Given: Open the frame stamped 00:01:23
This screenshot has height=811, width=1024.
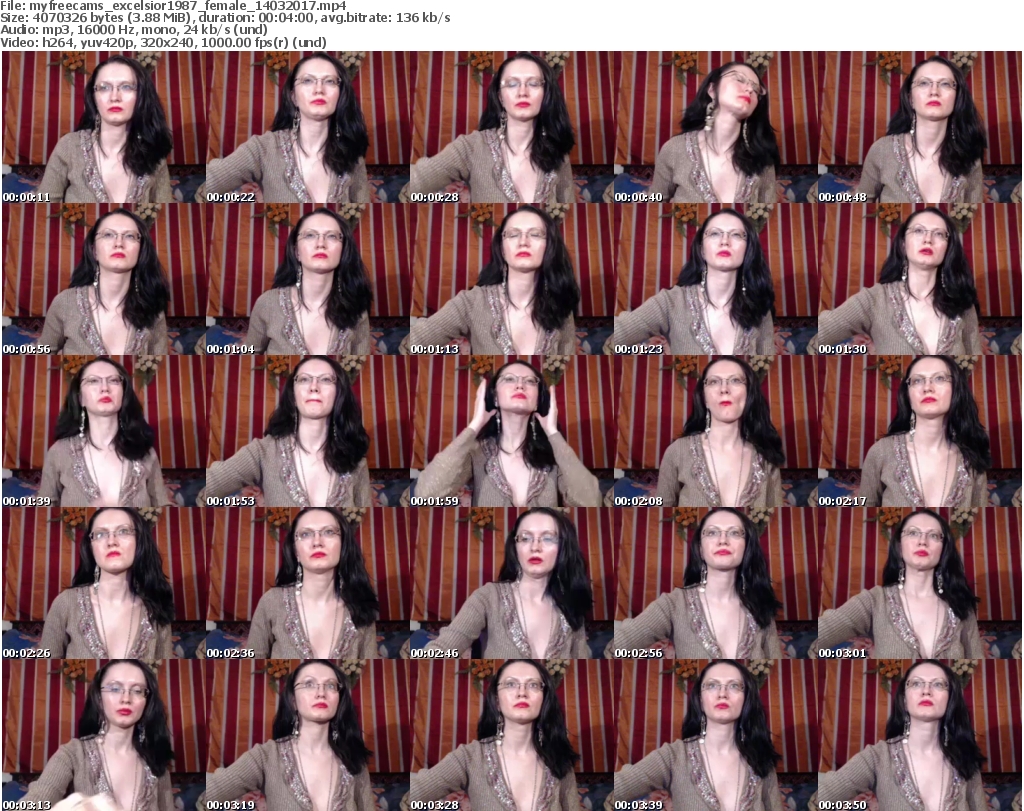Looking at the screenshot, I should pos(716,279).
